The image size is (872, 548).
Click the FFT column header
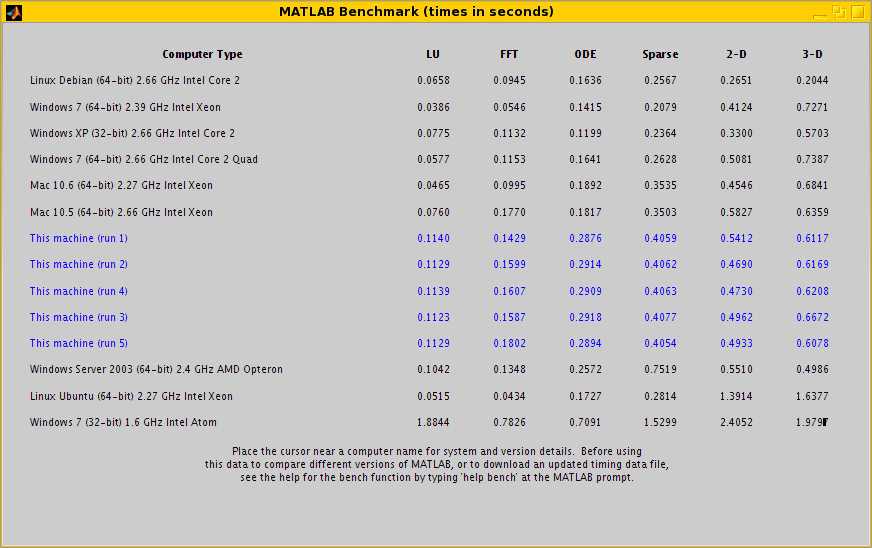point(509,54)
